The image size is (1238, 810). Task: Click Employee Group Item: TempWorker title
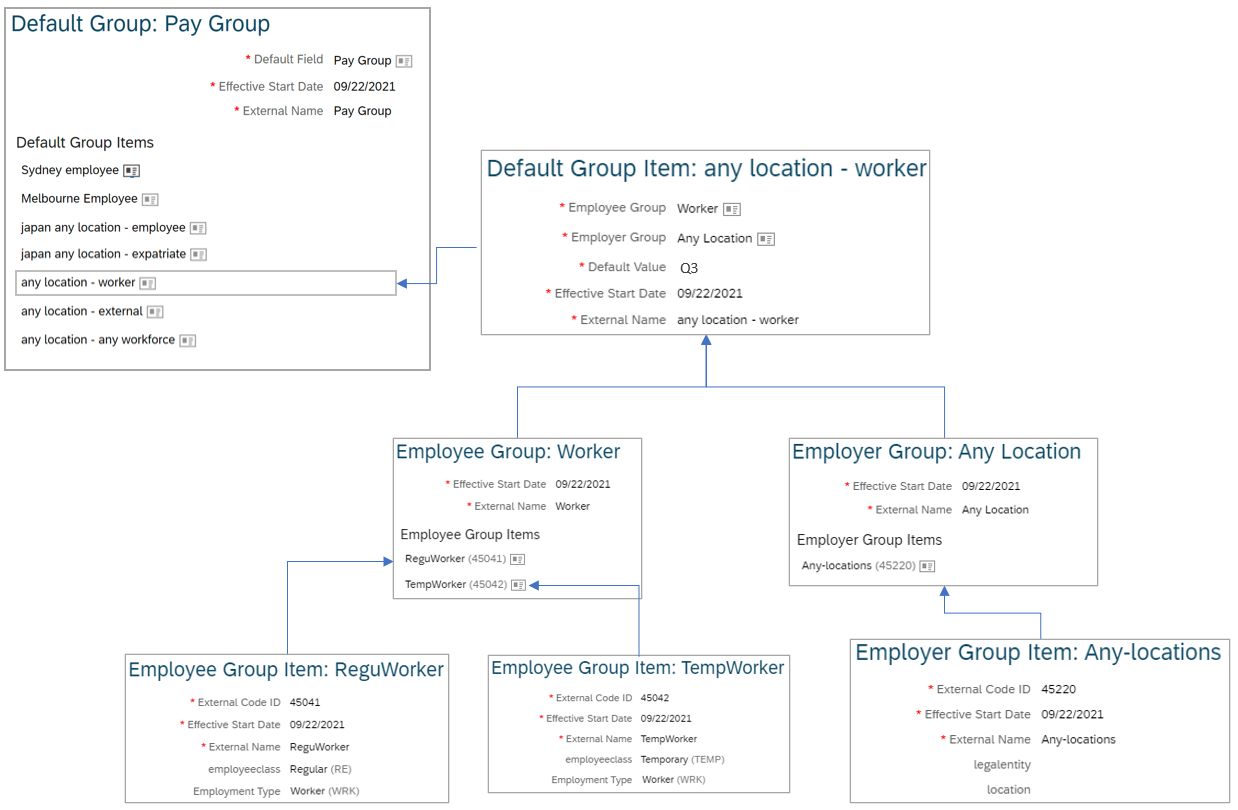[638, 668]
